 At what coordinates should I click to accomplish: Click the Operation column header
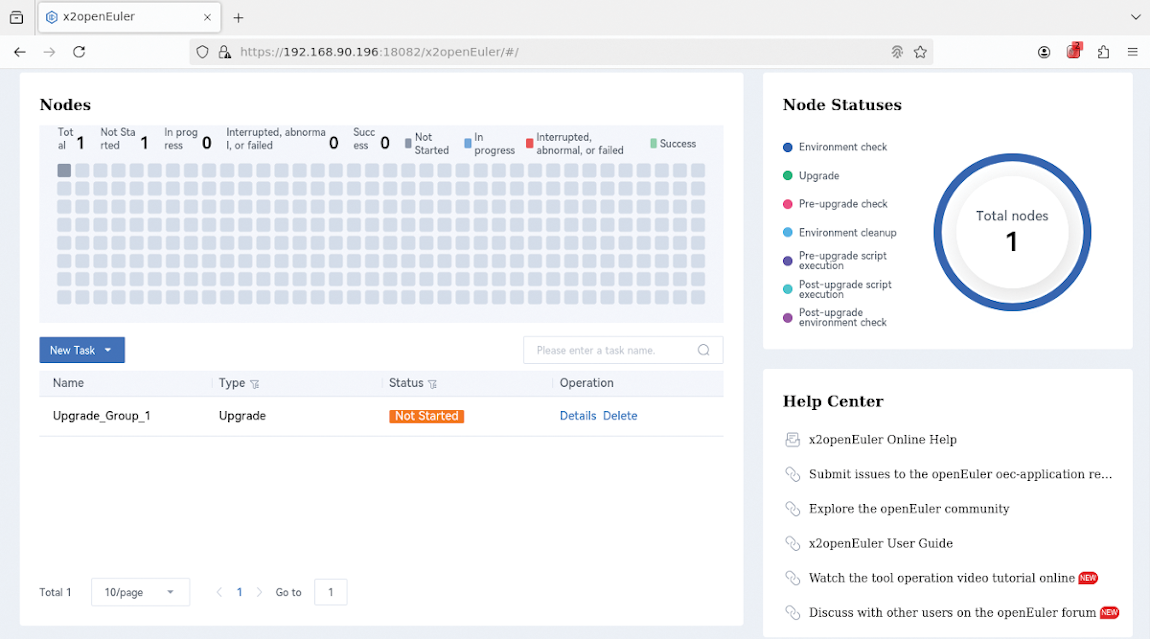(x=587, y=383)
